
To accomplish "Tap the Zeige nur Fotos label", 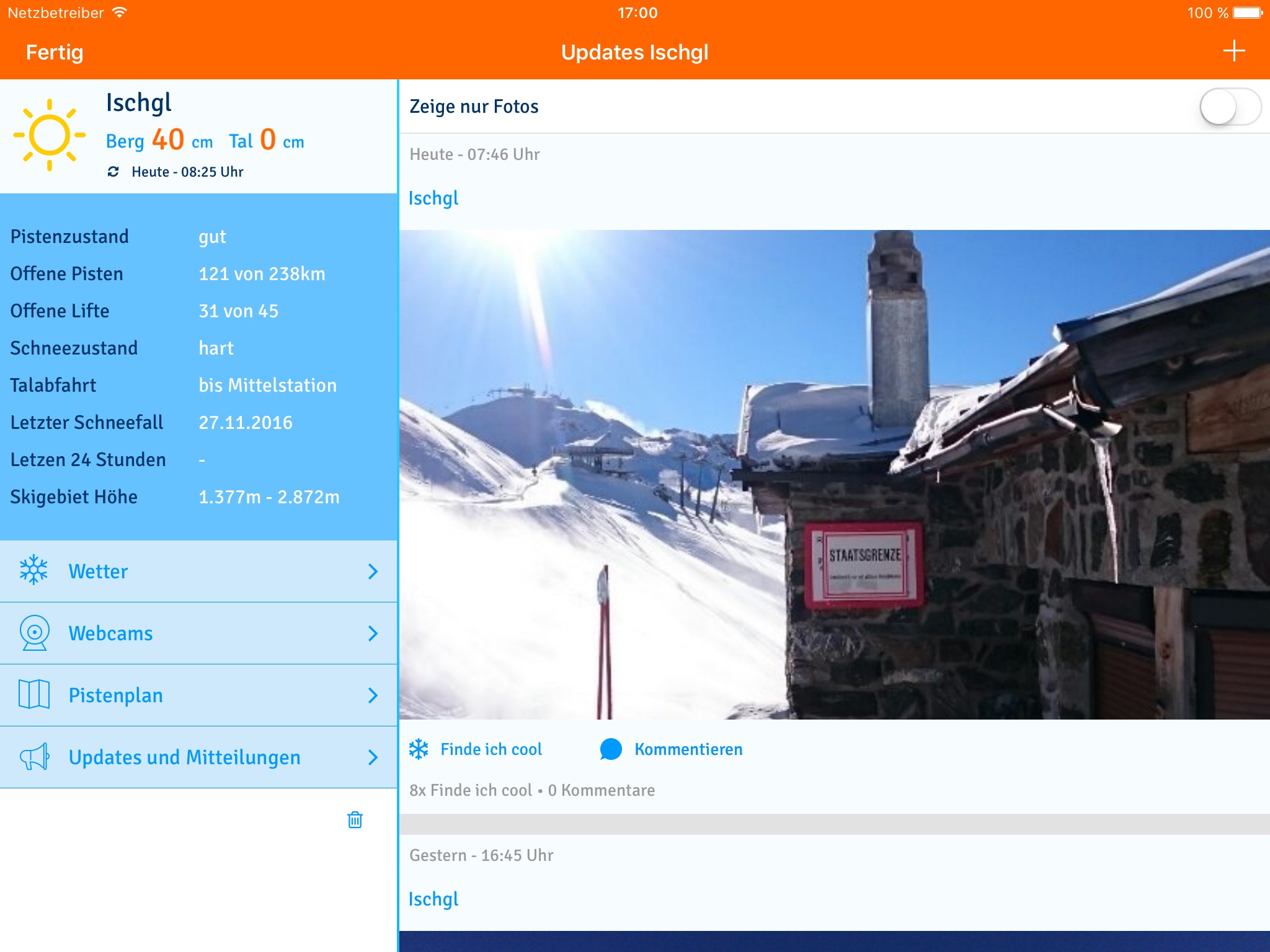I will 474,107.
